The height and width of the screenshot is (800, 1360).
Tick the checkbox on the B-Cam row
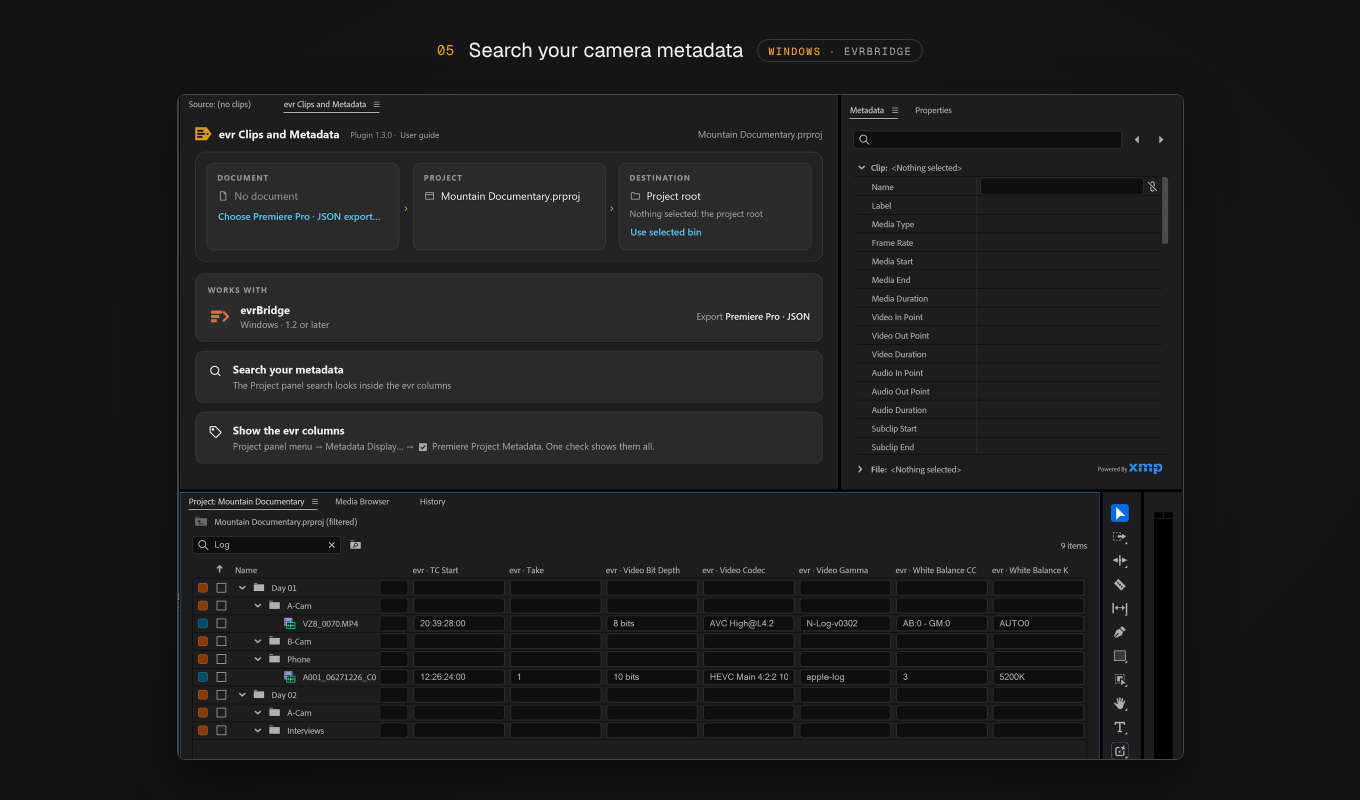(221, 641)
